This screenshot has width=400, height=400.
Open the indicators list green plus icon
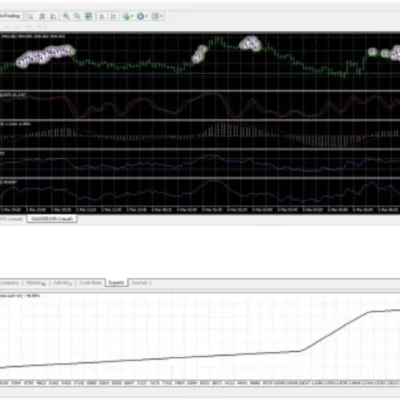[126, 16]
